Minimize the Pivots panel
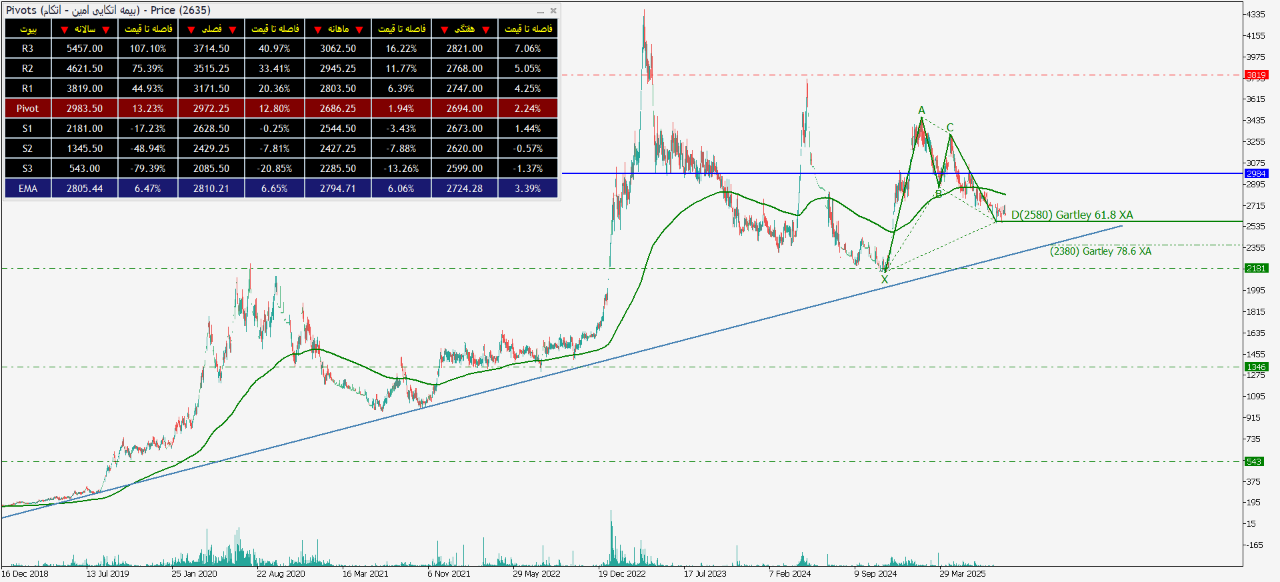The width and height of the screenshot is (1280, 582). click(x=541, y=10)
